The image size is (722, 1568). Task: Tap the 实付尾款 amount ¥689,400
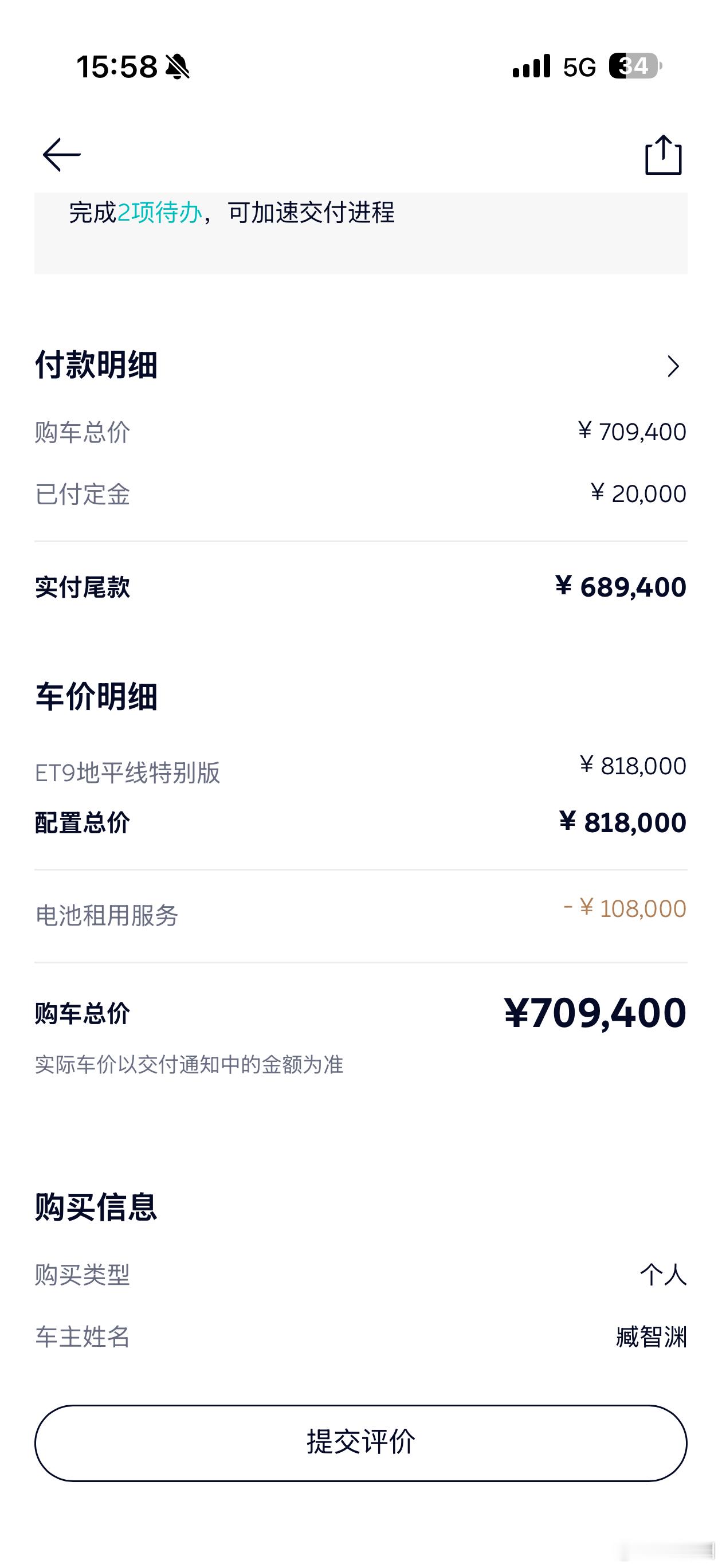(x=621, y=587)
